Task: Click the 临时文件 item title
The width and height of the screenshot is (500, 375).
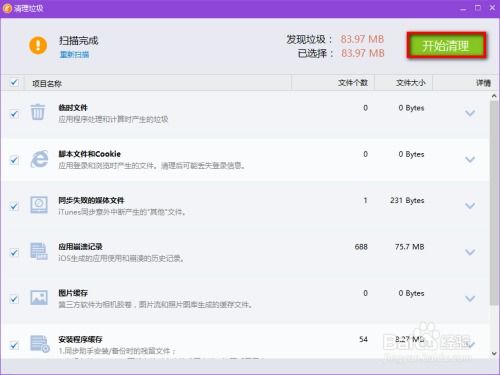Action: pos(73,108)
